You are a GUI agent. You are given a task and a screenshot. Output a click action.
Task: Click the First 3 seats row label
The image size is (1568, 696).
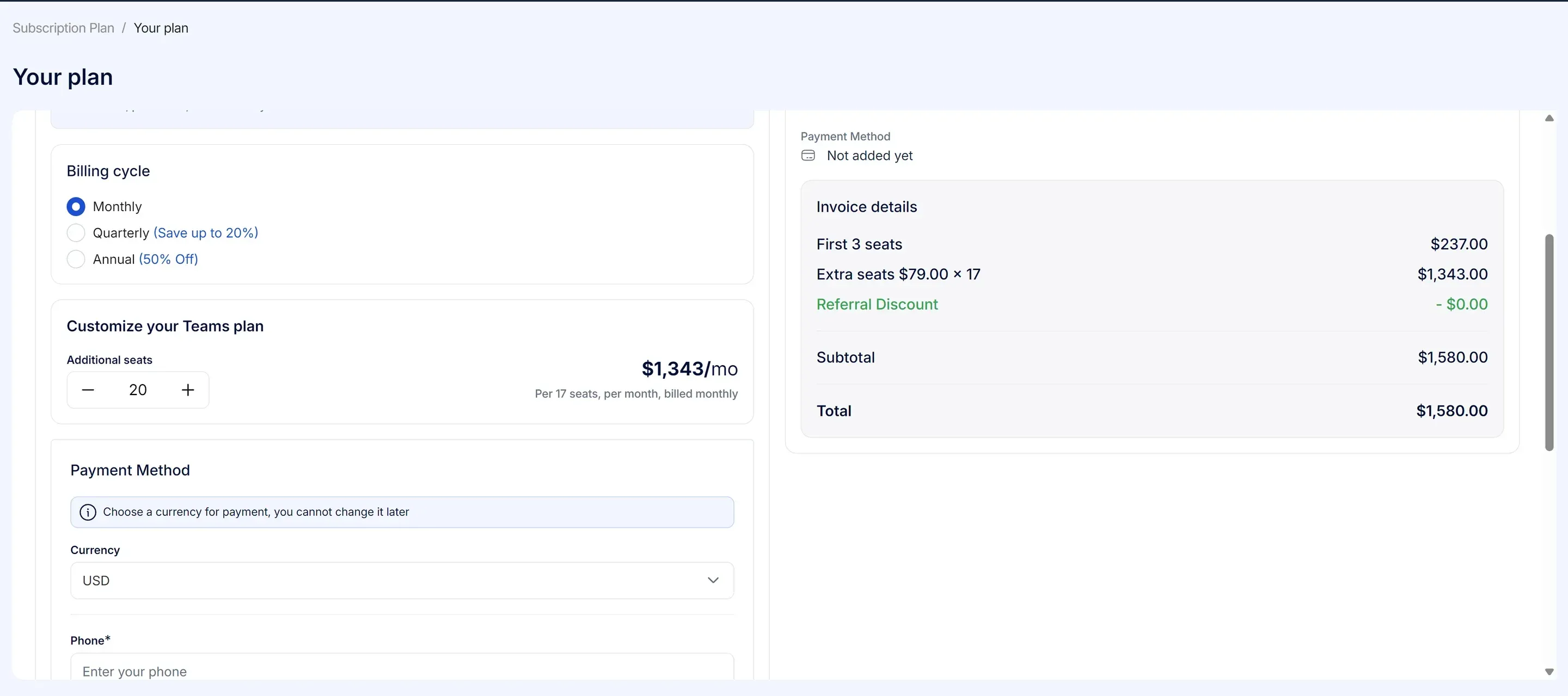(859, 244)
